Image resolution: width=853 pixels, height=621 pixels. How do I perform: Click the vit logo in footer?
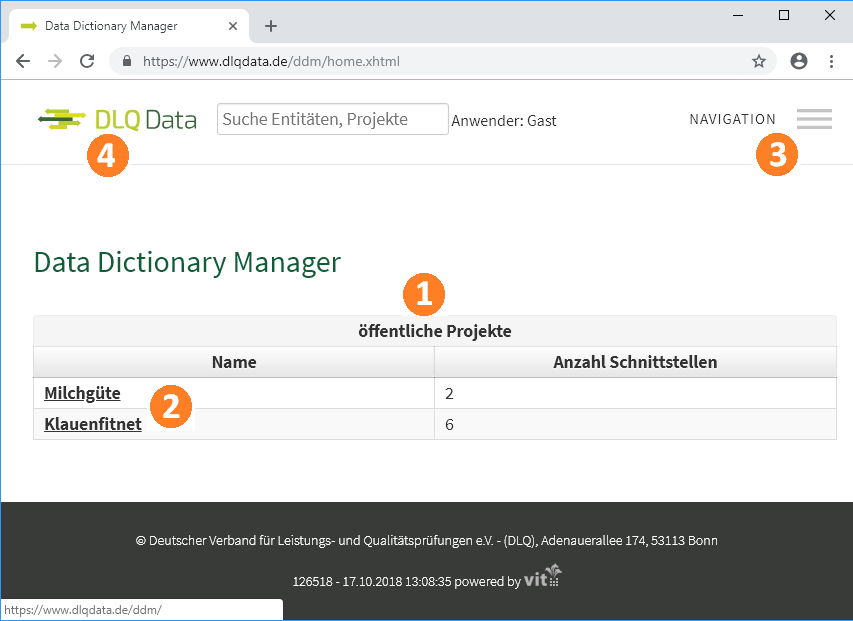543,577
